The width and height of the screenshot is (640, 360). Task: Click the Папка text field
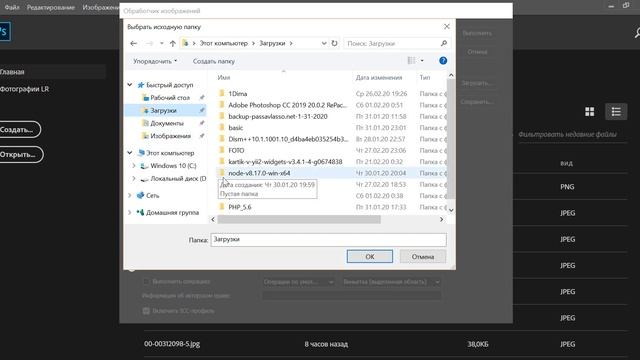(329, 240)
